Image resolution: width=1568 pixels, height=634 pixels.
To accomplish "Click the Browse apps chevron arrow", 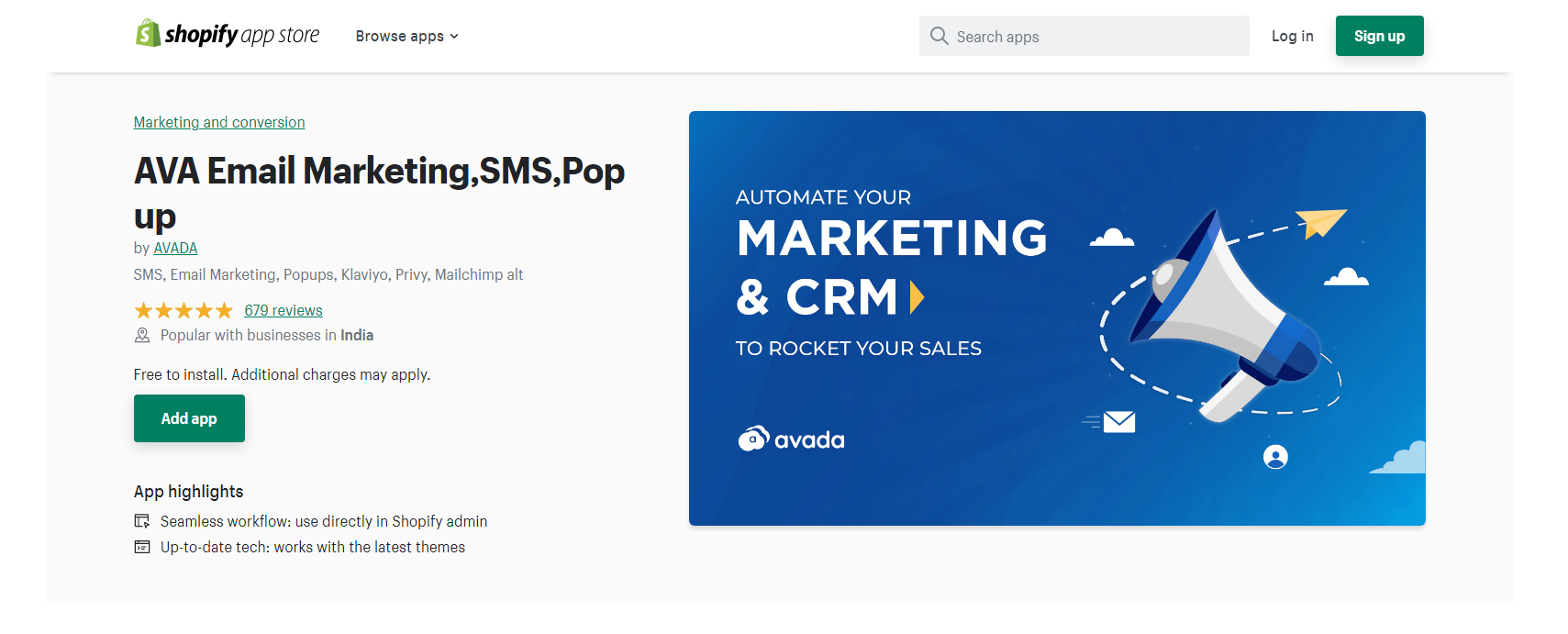I will (454, 37).
